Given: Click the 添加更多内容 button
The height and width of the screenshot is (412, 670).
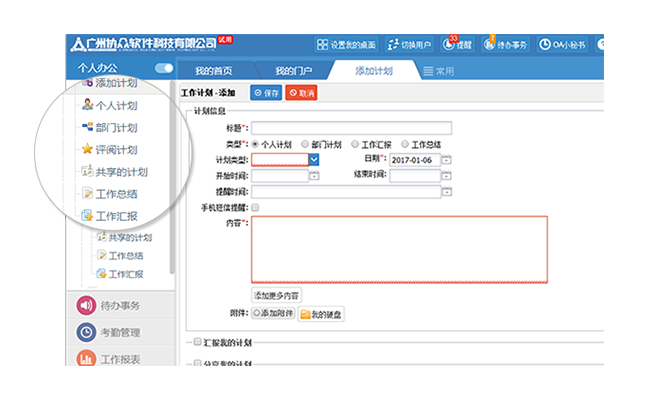Looking at the screenshot, I should tap(276, 295).
